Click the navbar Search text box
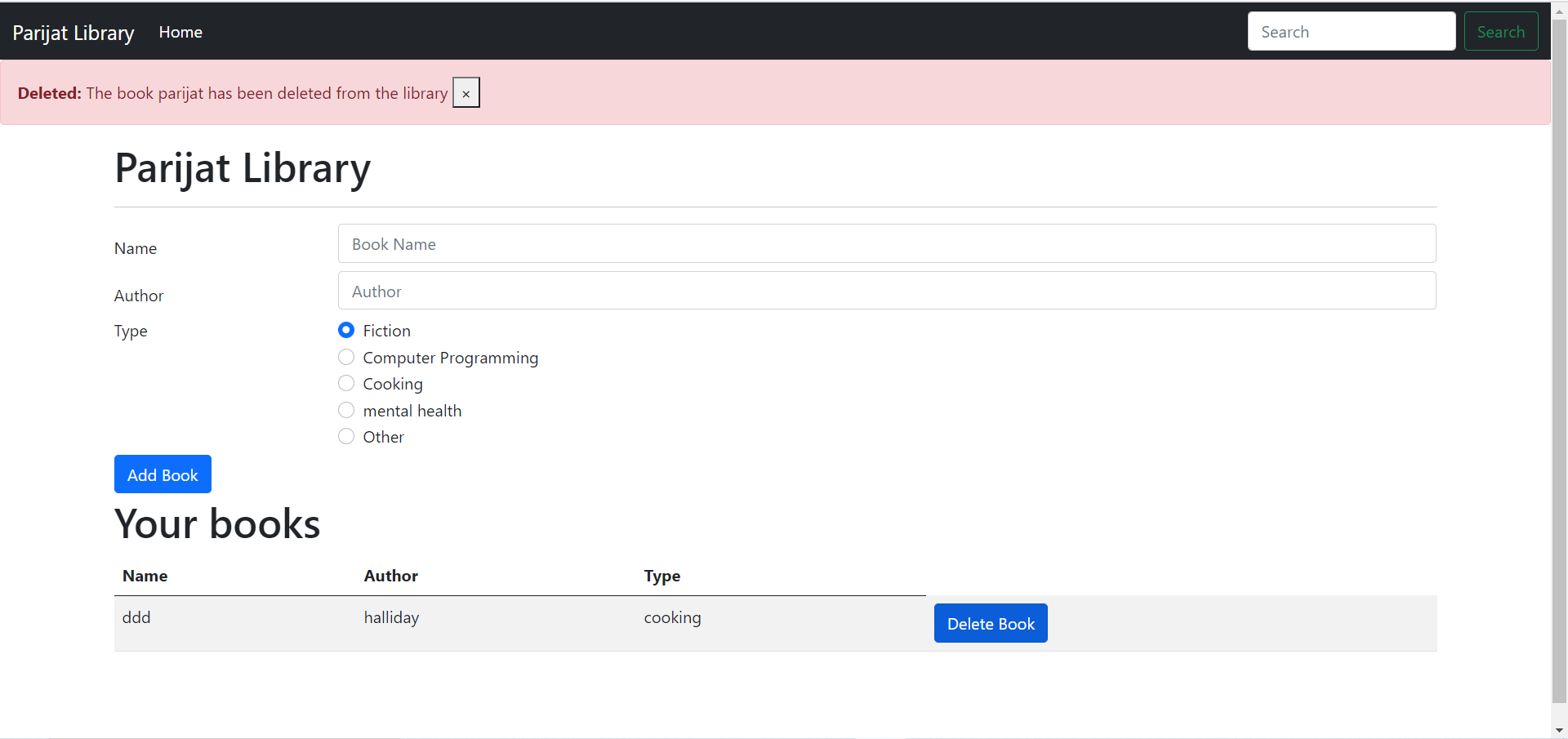1568x739 pixels. [1351, 31]
